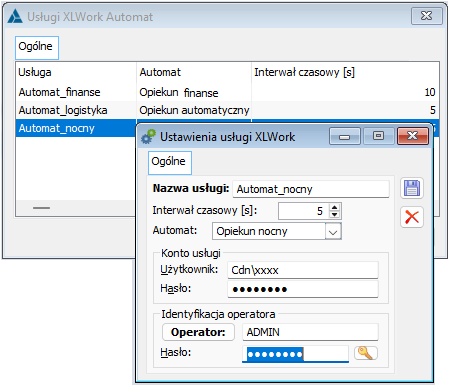Click interval value 10 in the list
This screenshot has width=450, height=385.
coord(430,92)
